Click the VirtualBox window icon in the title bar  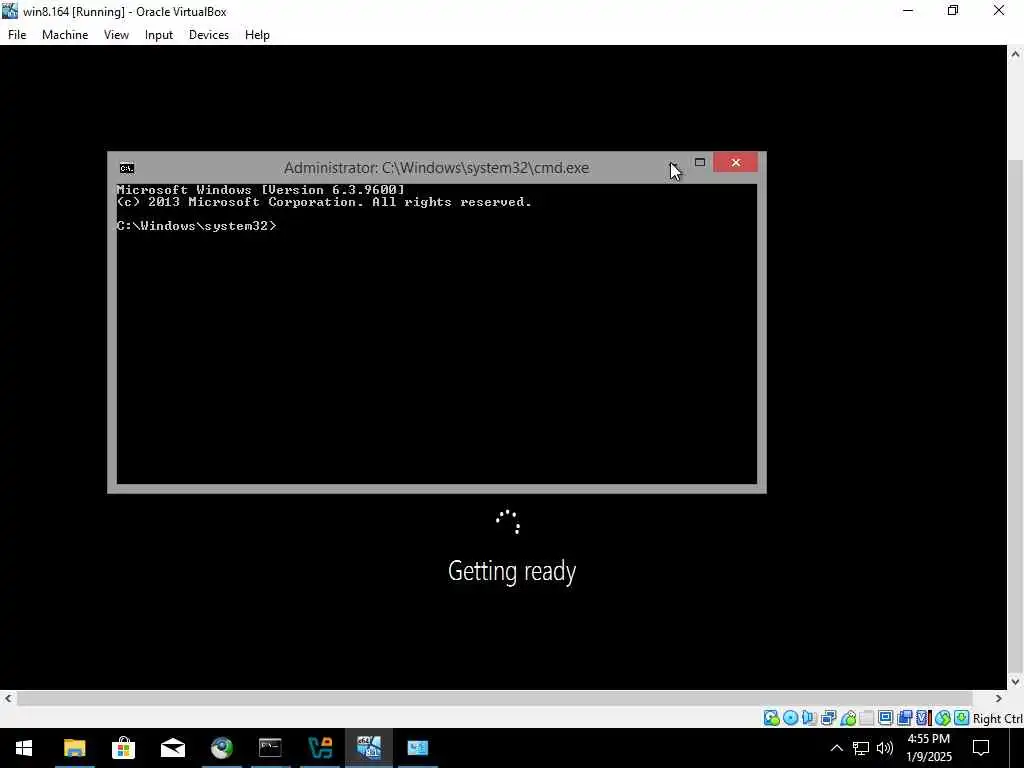click(10, 11)
